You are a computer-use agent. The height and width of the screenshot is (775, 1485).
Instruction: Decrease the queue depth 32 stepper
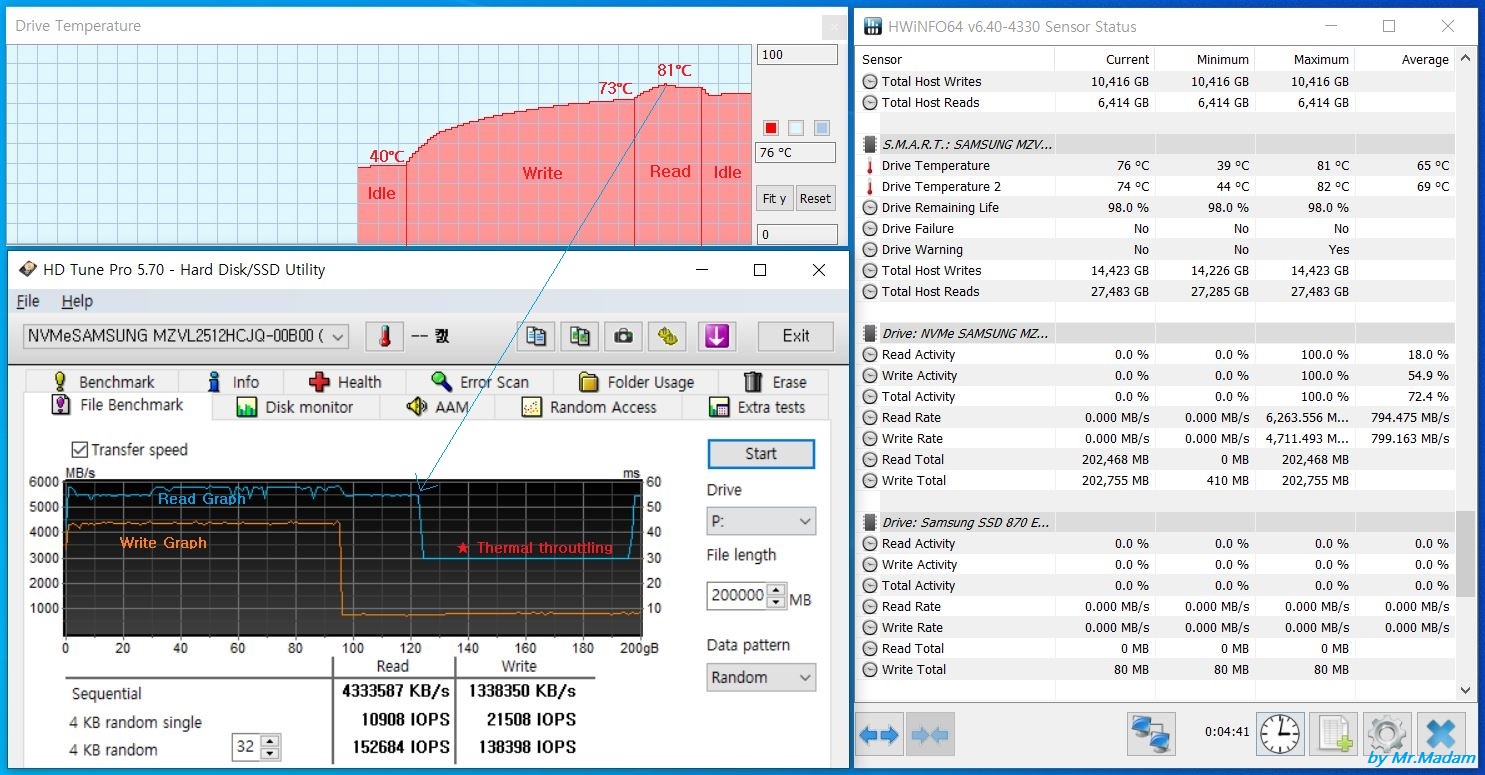(269, 753)
